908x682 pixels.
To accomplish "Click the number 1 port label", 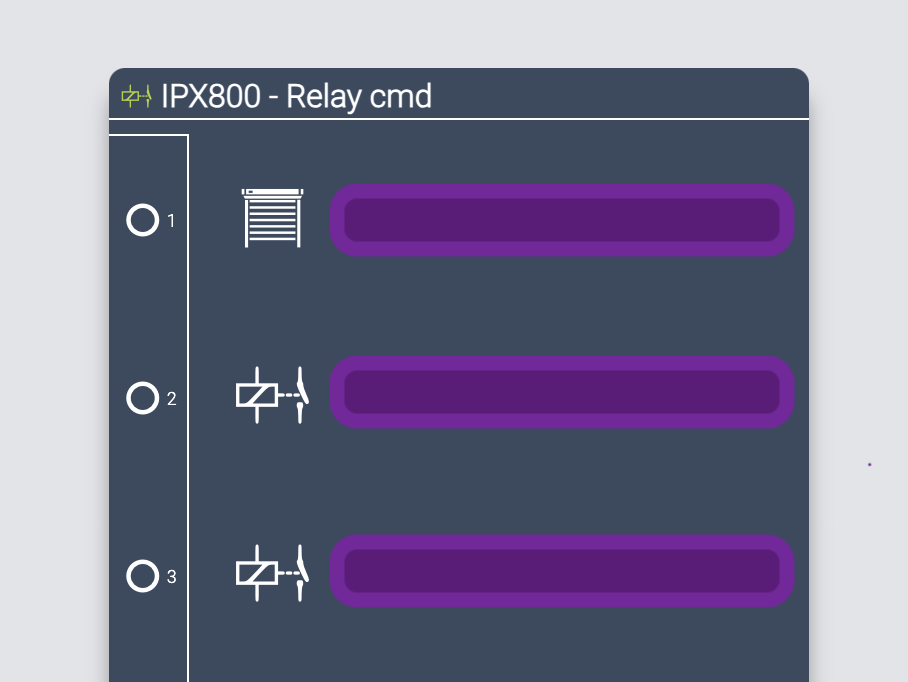I will [x=171, y=221].
